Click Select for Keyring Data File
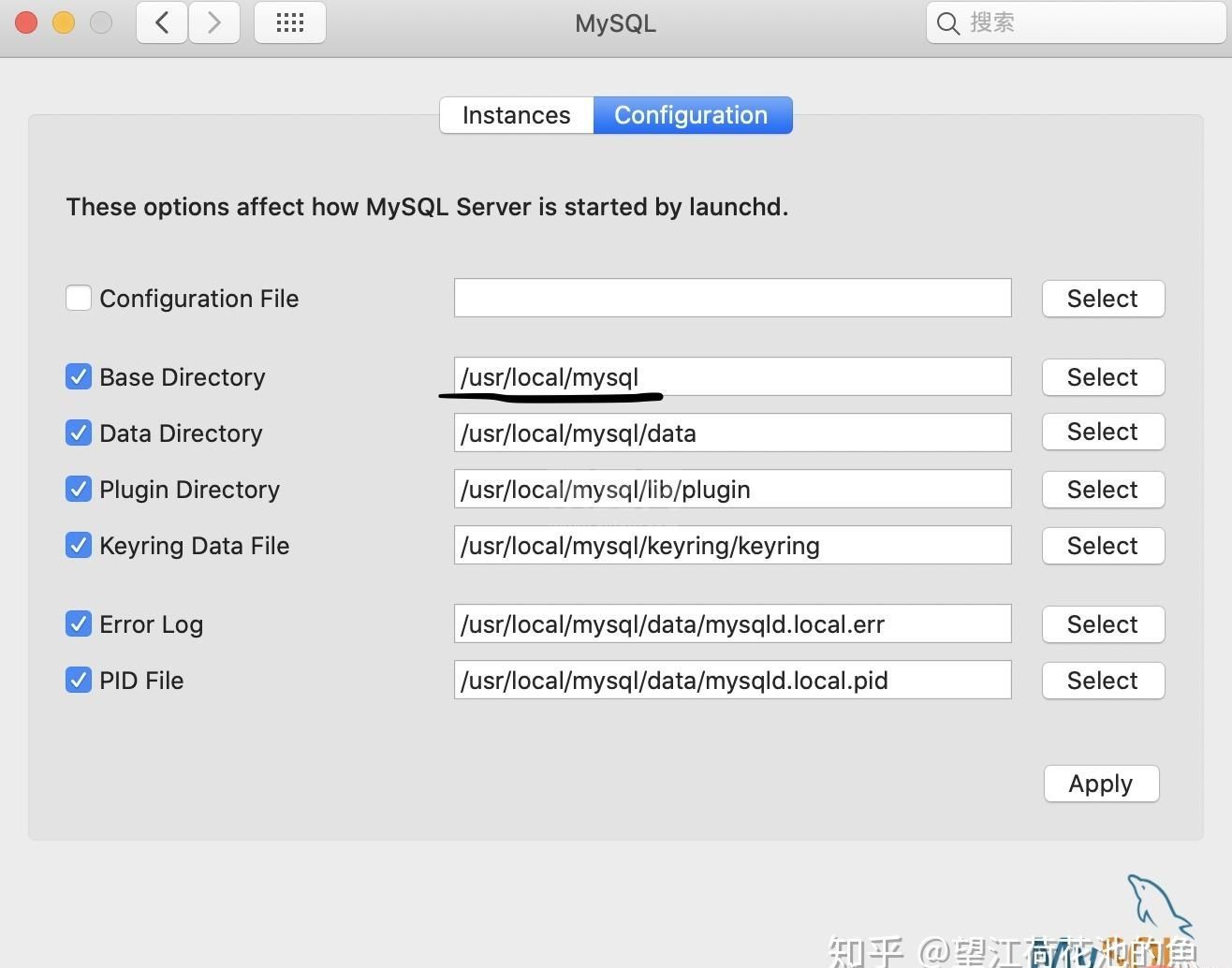 [1103, 546]
